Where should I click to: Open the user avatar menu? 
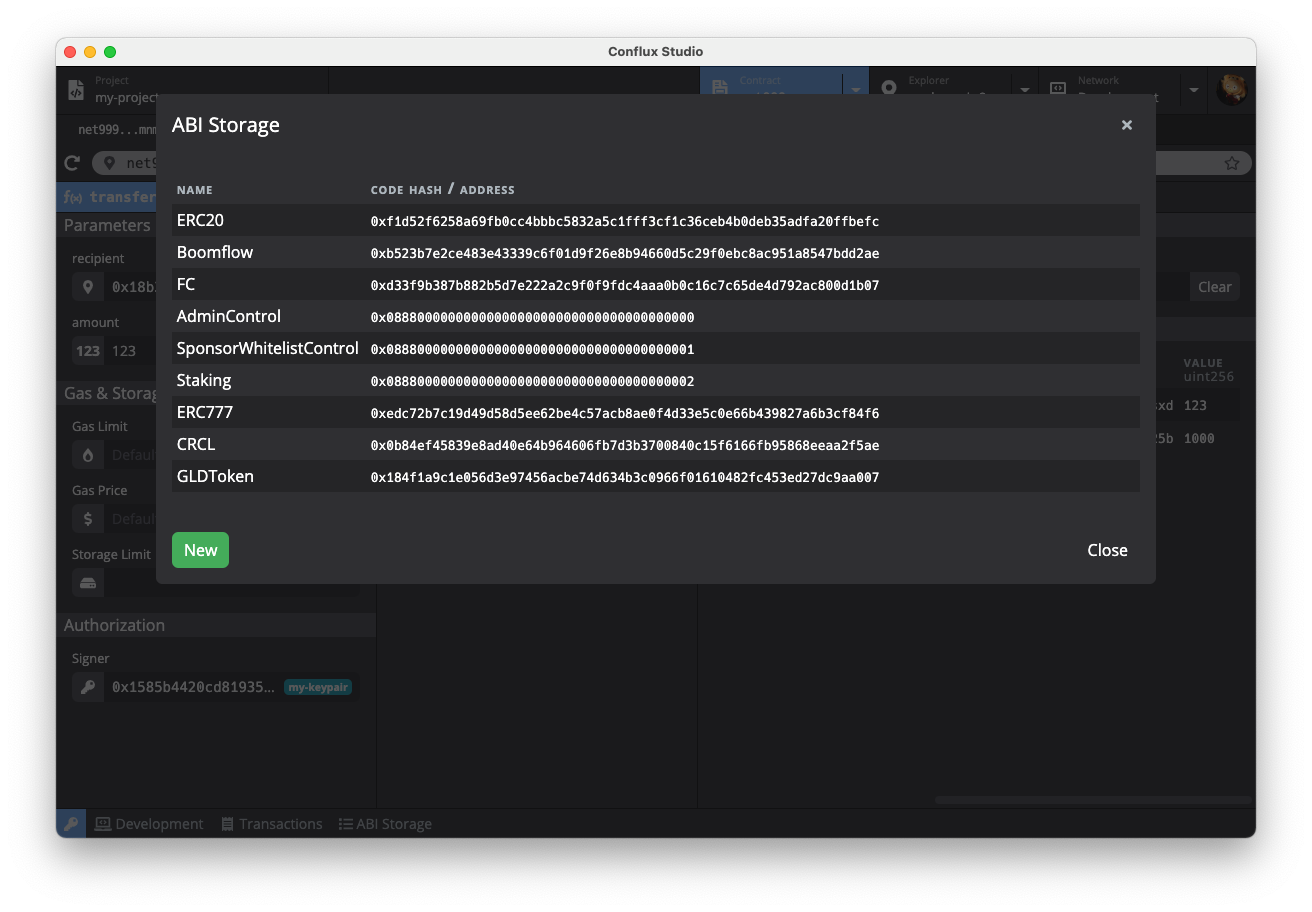tap(1232, 89)
